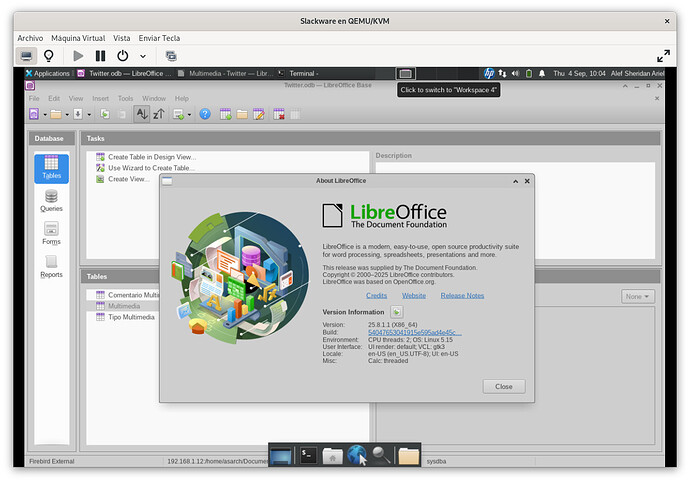Click the HP tray icon

[x=489, y=74]
